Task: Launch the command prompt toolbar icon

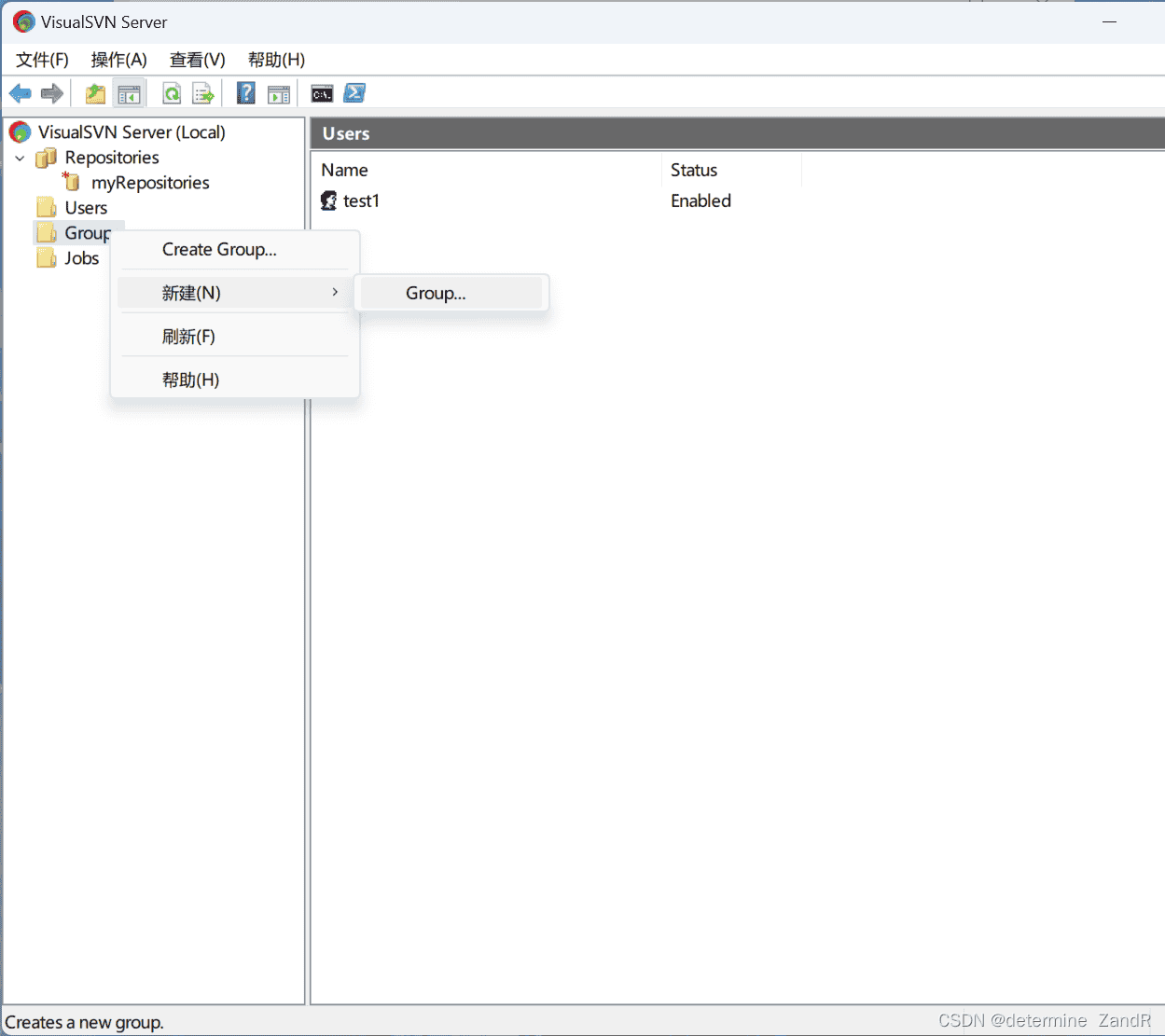Action: coord(321,92)
